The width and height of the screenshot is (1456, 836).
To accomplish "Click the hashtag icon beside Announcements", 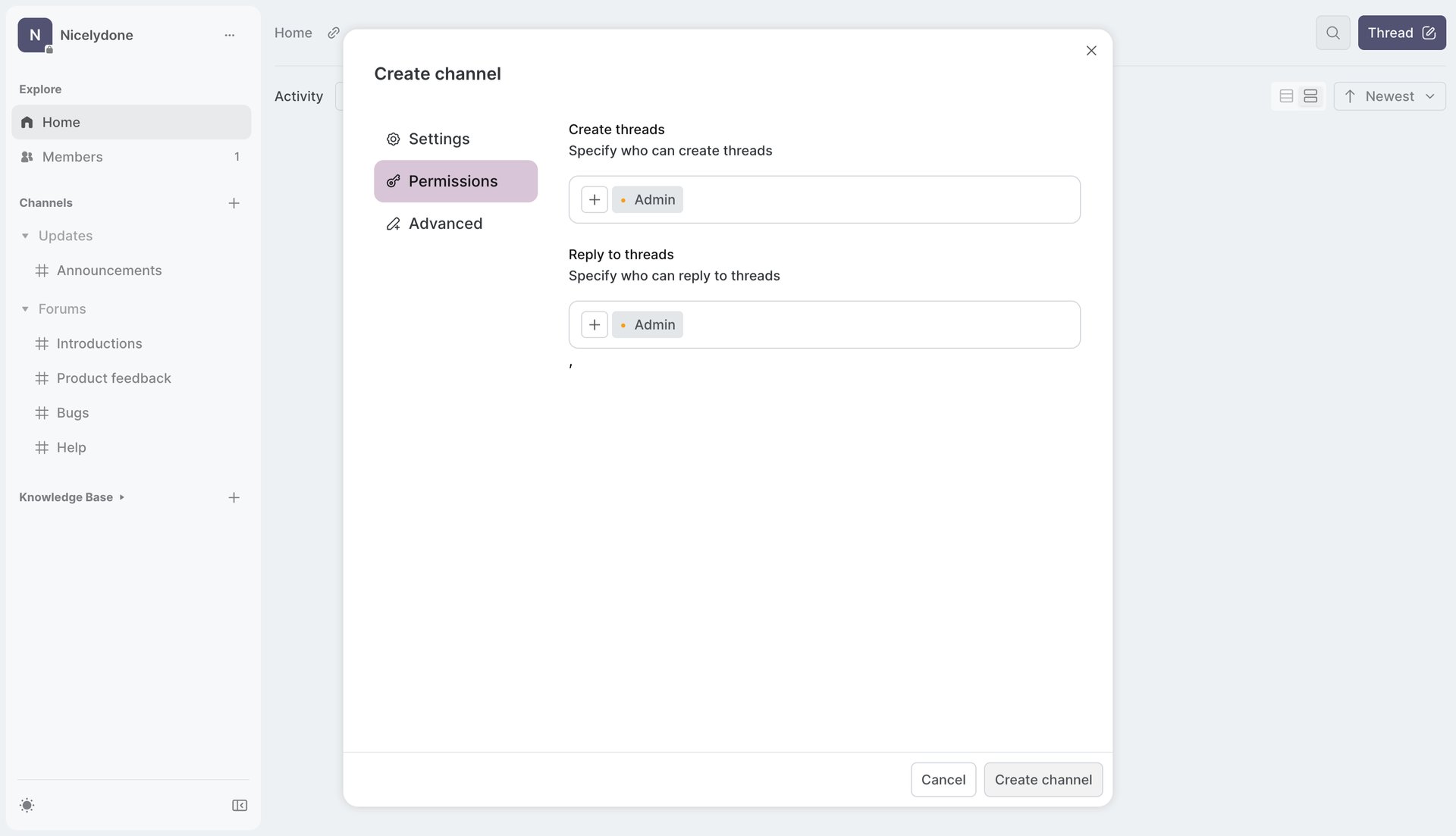I will (42, 271).
